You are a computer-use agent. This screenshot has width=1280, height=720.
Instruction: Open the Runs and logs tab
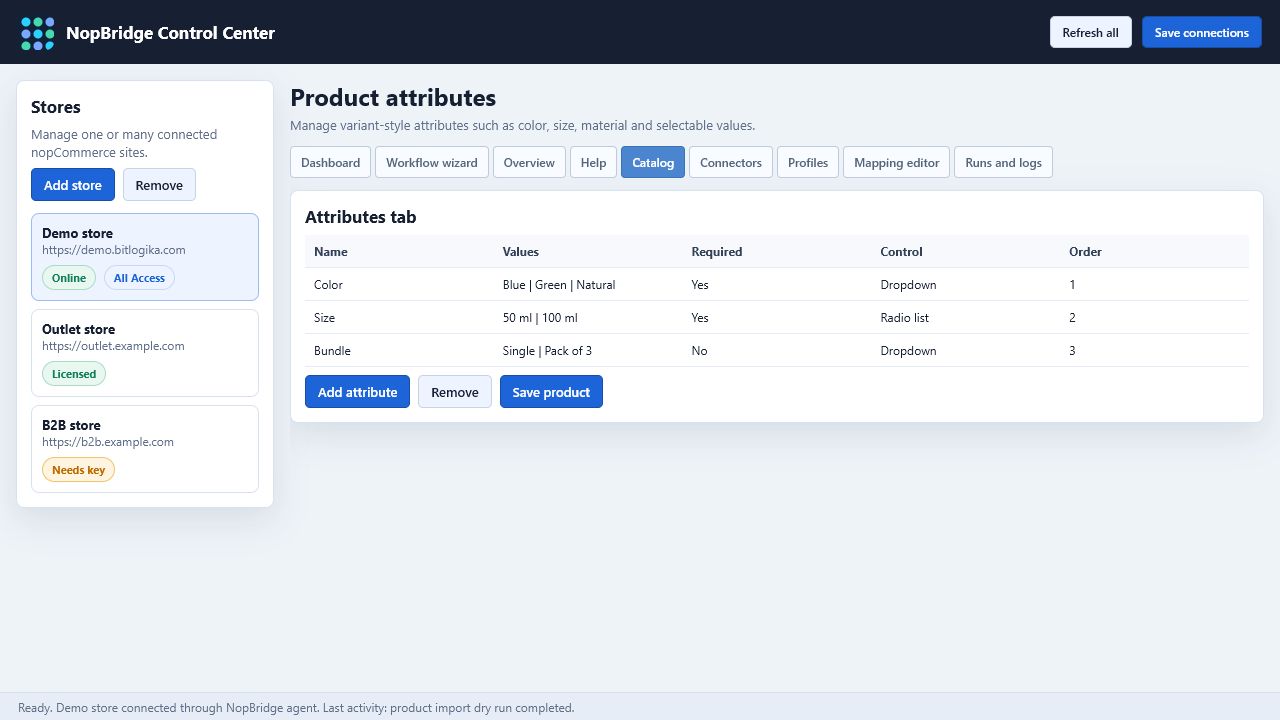(x=1003, y=162)
